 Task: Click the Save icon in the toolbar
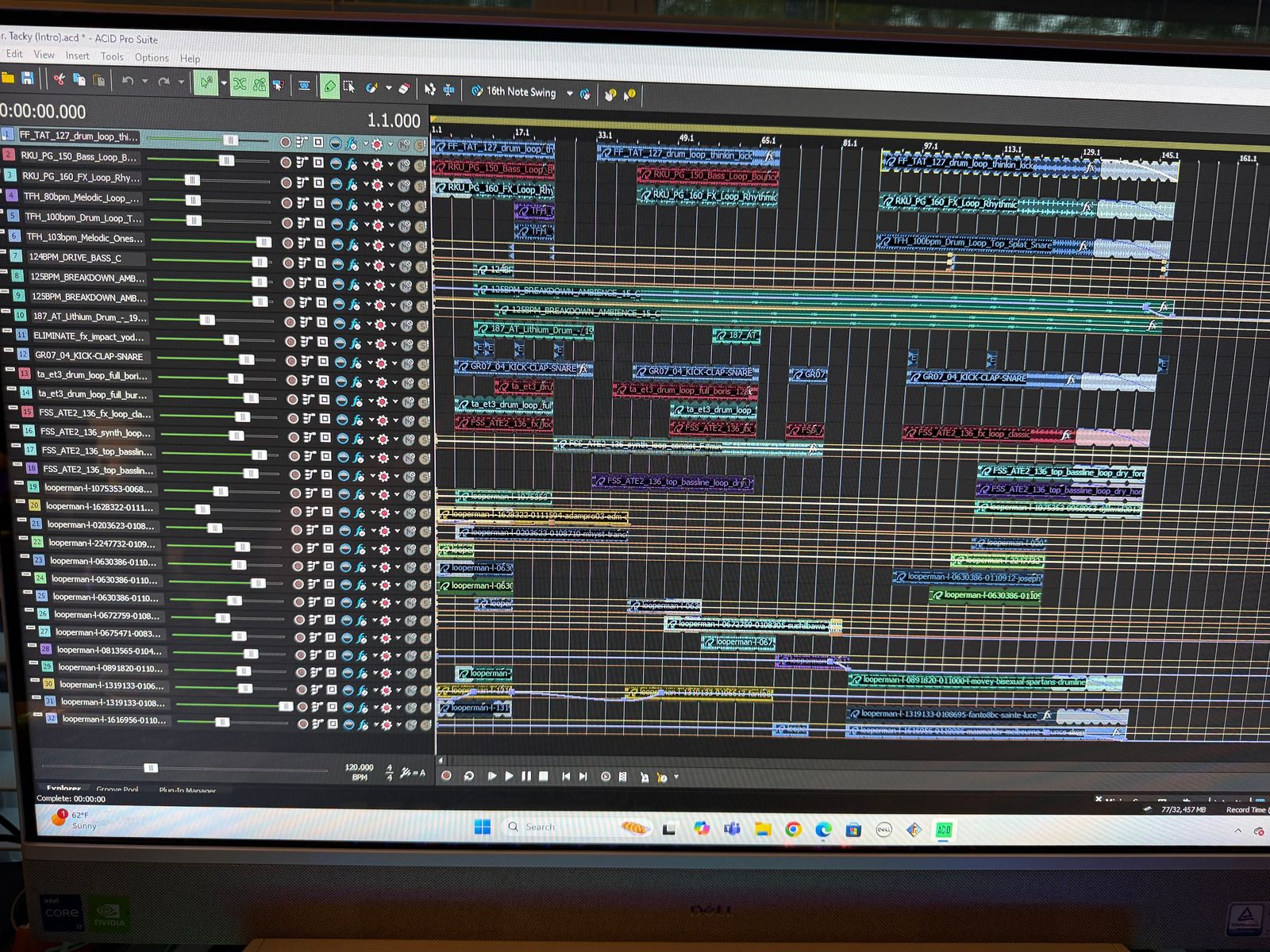pyautogui.click(x=27, y=78)
